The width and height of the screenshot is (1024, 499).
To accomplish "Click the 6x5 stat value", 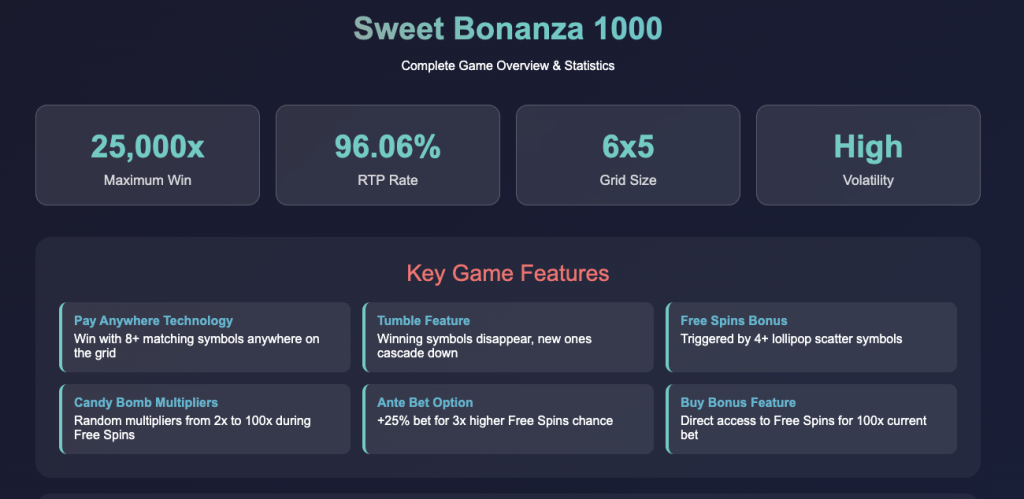I will point(628,147).
